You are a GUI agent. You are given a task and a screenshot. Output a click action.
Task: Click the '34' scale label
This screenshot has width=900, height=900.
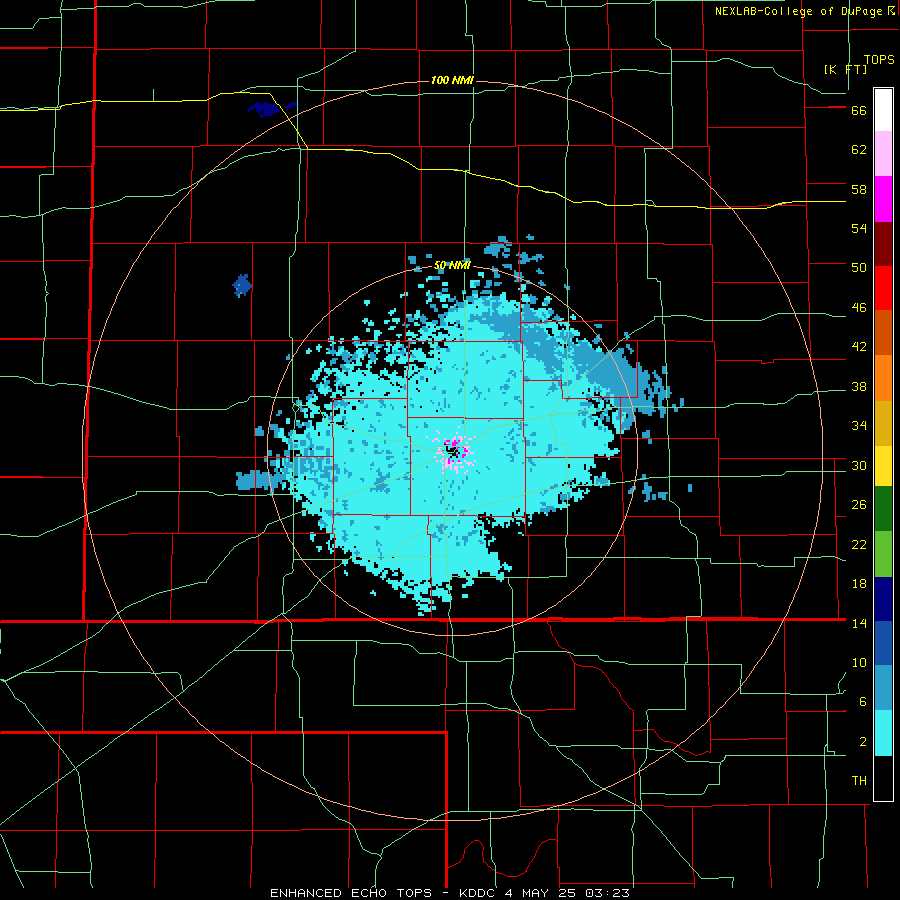pyautogui.click(x=859, y=426)
